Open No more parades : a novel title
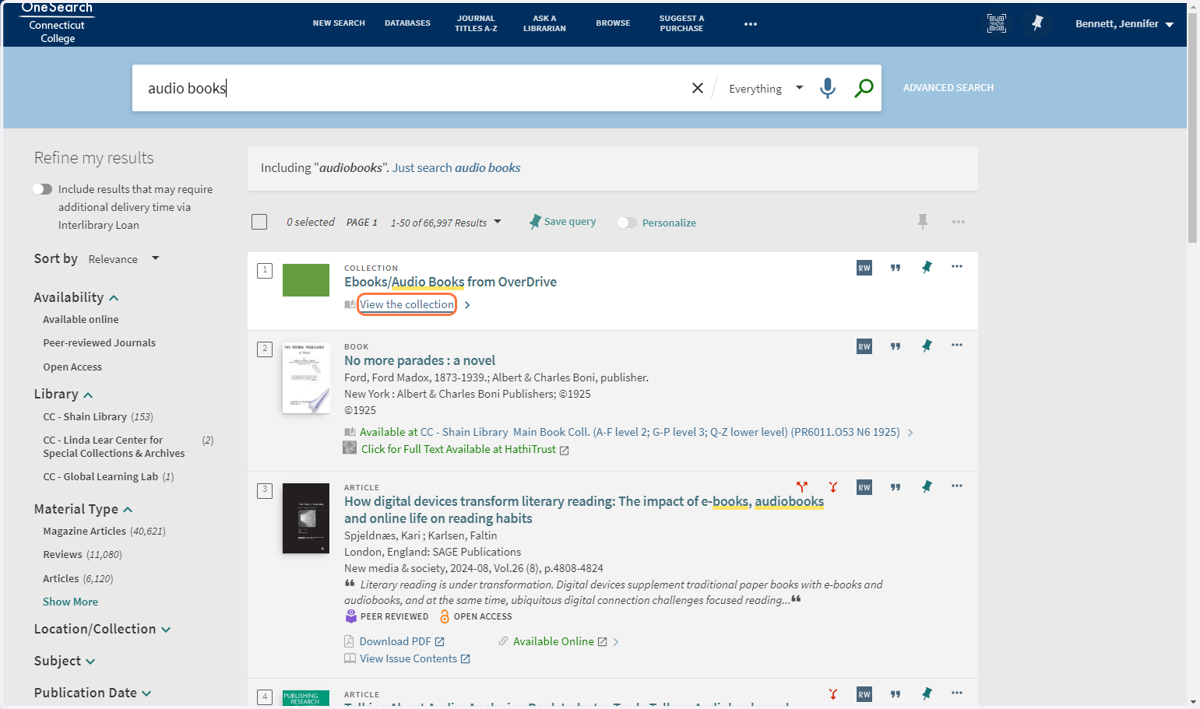Image resolution: width=1200 pixels, height=709 pixels. click(420, 360)
